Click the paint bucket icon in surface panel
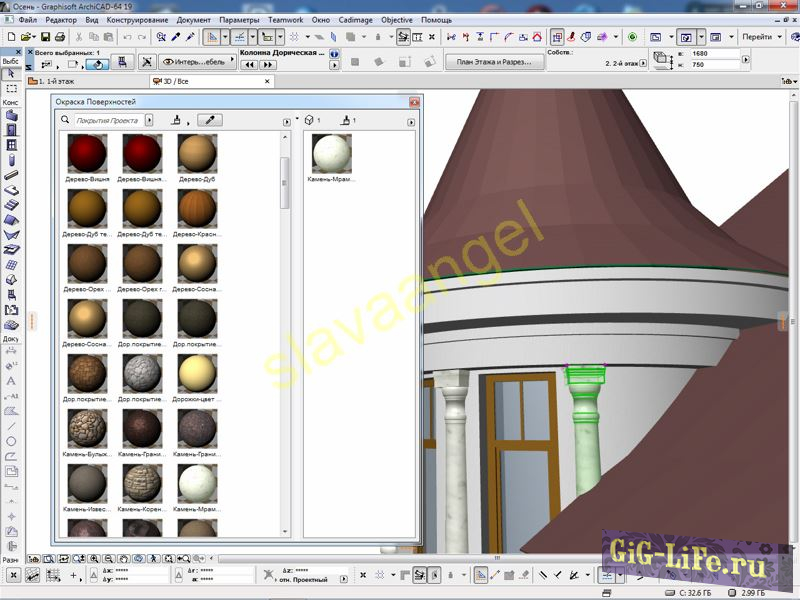The width and height of the screenshot is (800, 600). click(x=177, y=120)
